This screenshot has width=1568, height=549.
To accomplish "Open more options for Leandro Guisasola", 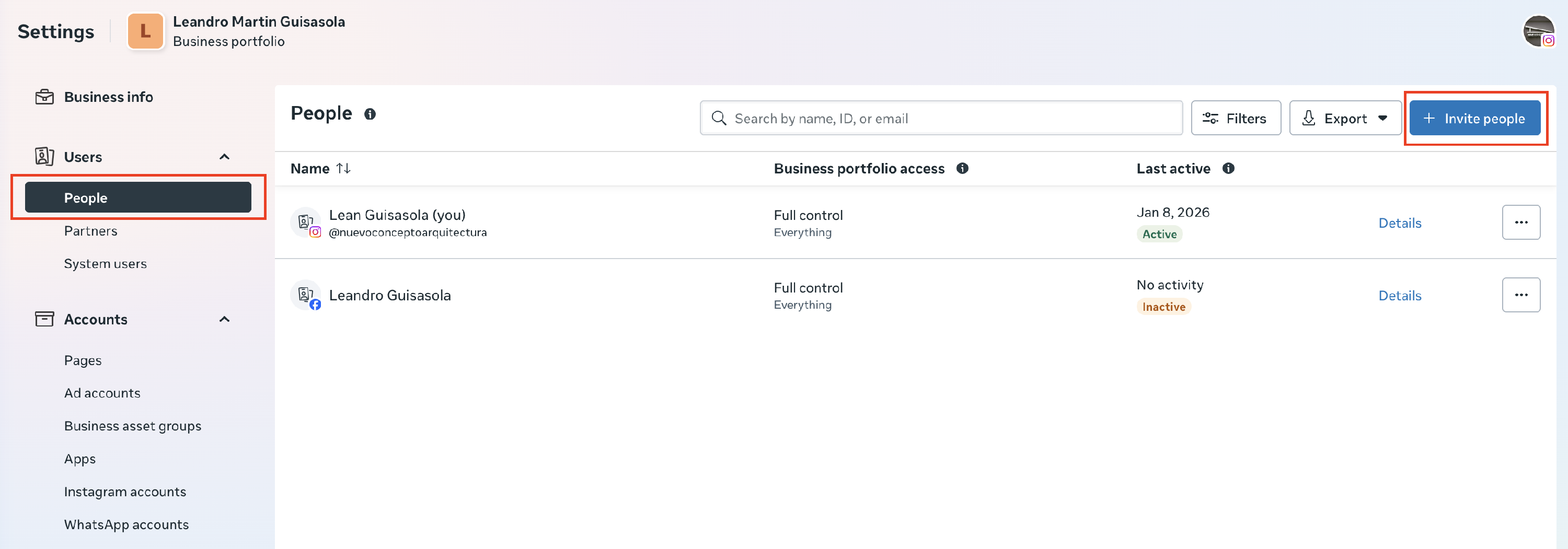I will tap(1520, 295).
